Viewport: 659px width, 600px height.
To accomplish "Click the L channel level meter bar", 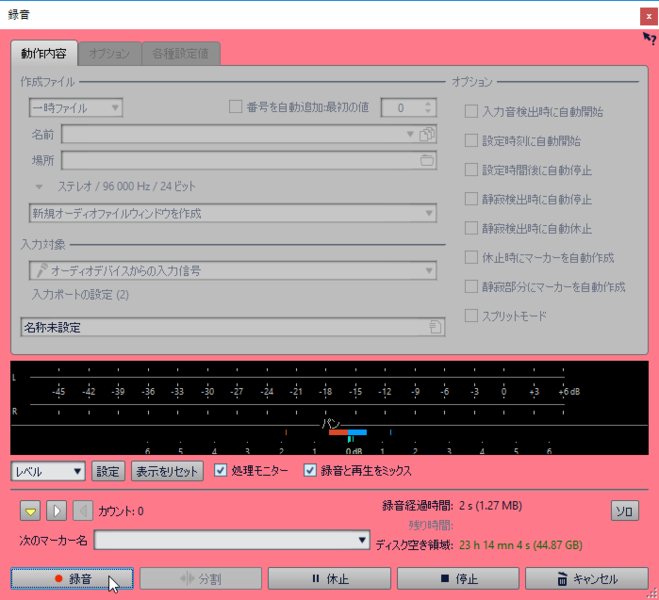I will pyautogui.click(x=297, y=377).
